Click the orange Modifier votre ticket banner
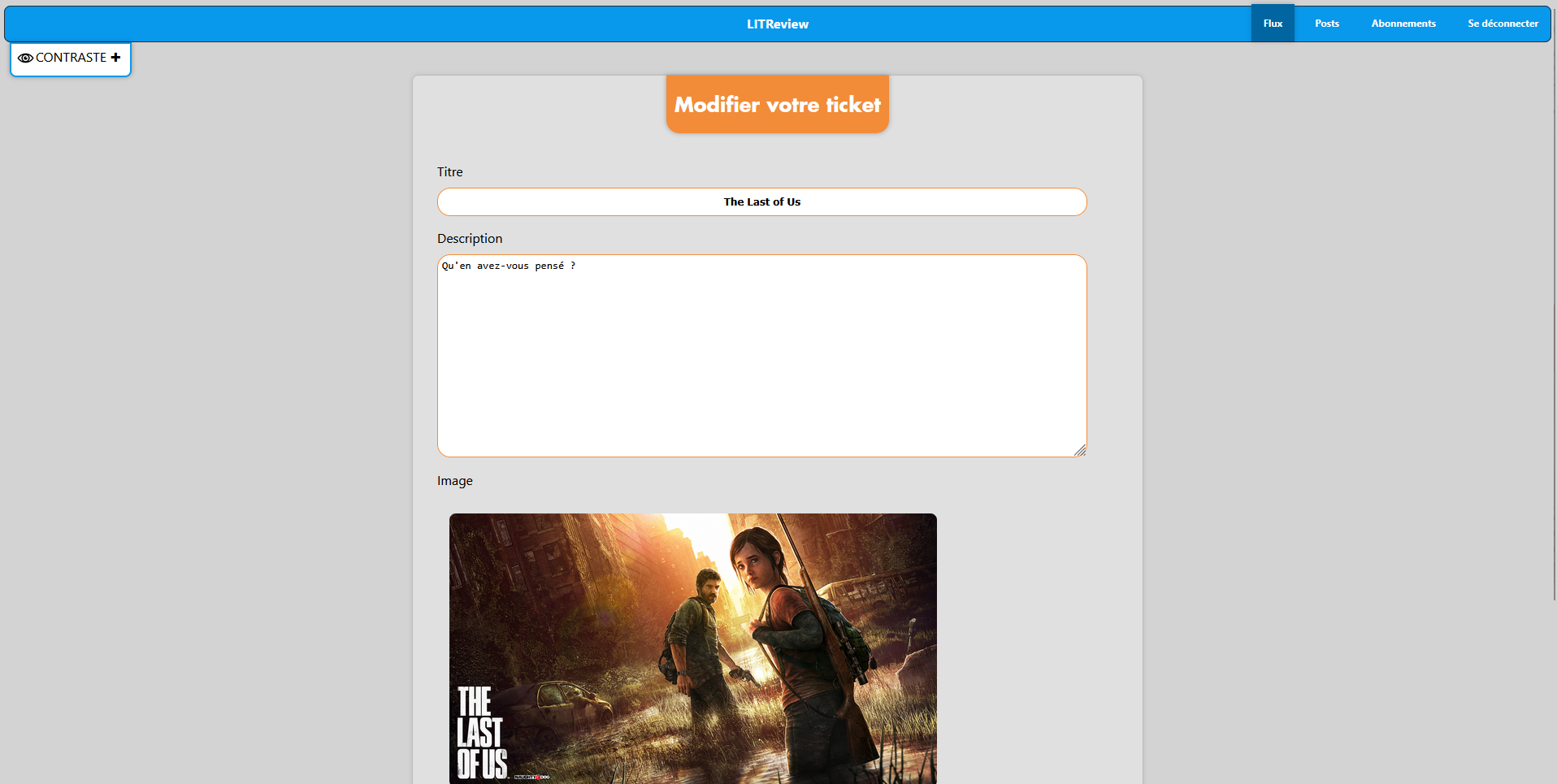 point(777,105)
